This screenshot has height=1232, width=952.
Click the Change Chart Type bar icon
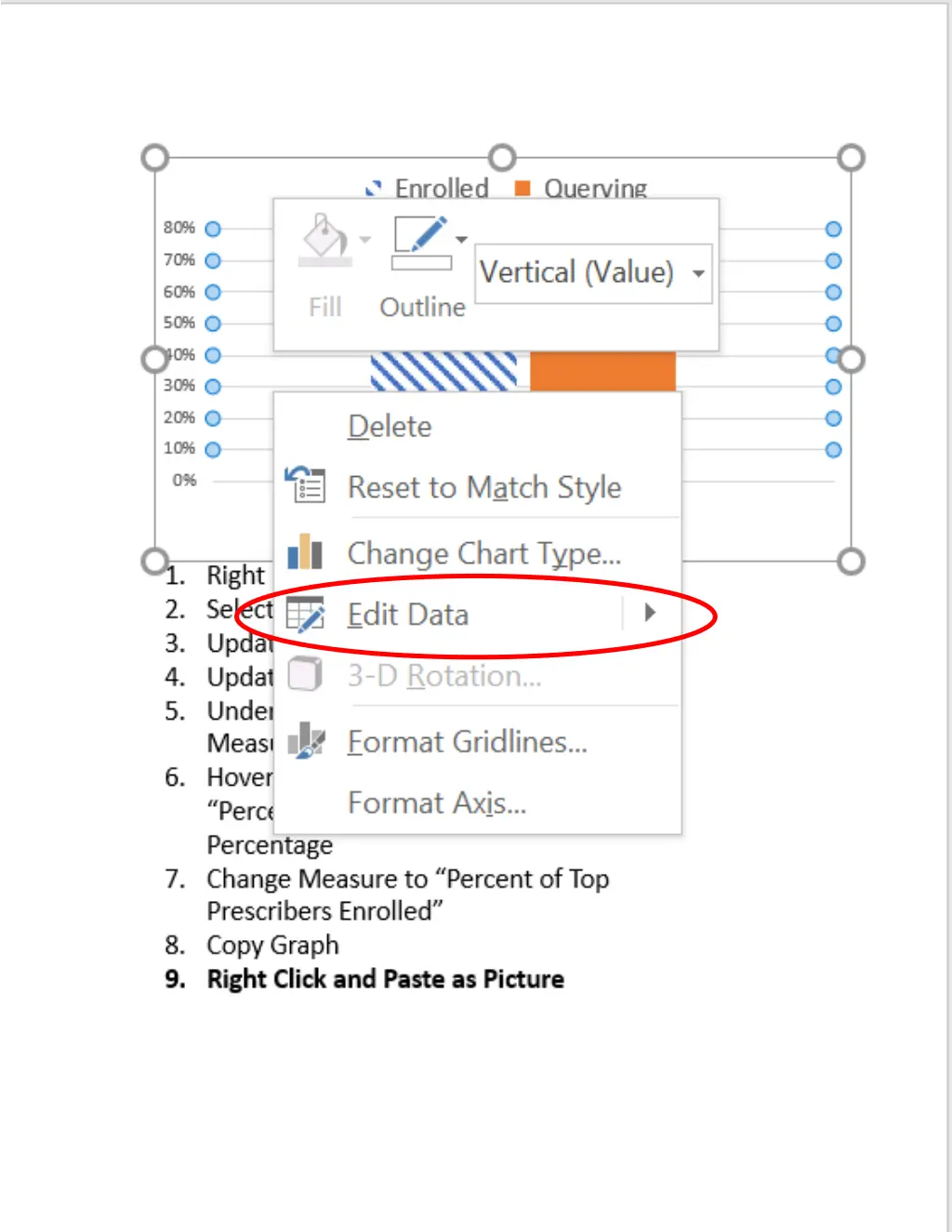click(305, 551)
